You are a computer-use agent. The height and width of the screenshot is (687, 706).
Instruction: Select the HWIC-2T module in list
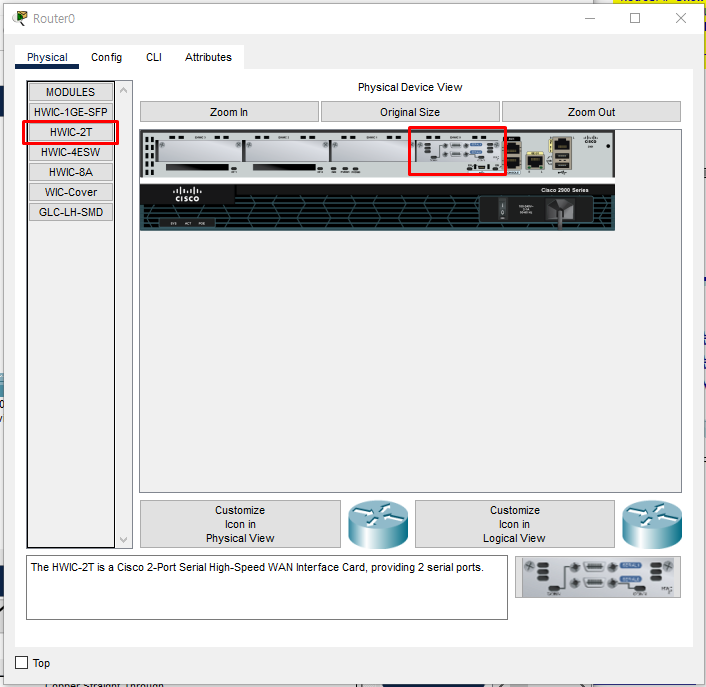tap(71, 132)
